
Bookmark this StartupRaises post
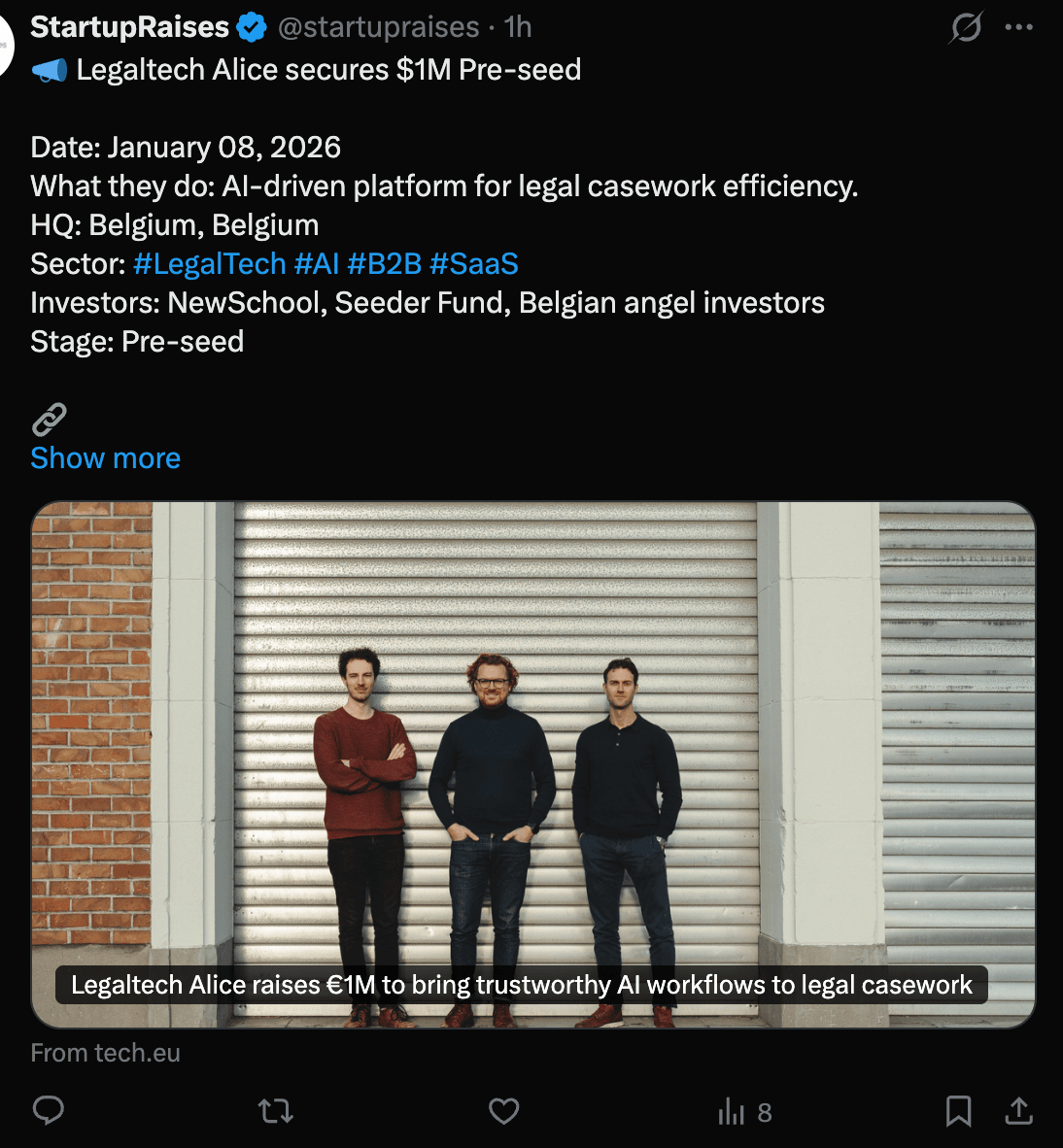[958, 1111]
